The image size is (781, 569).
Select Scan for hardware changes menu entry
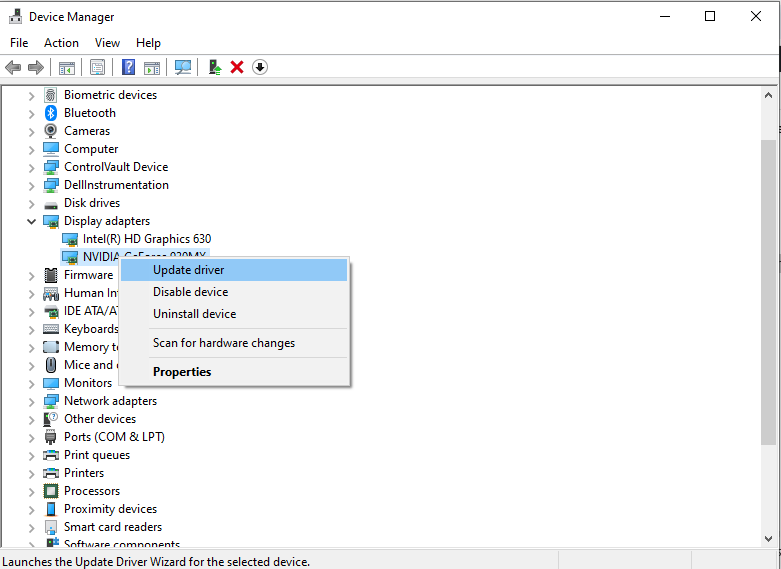234,343
